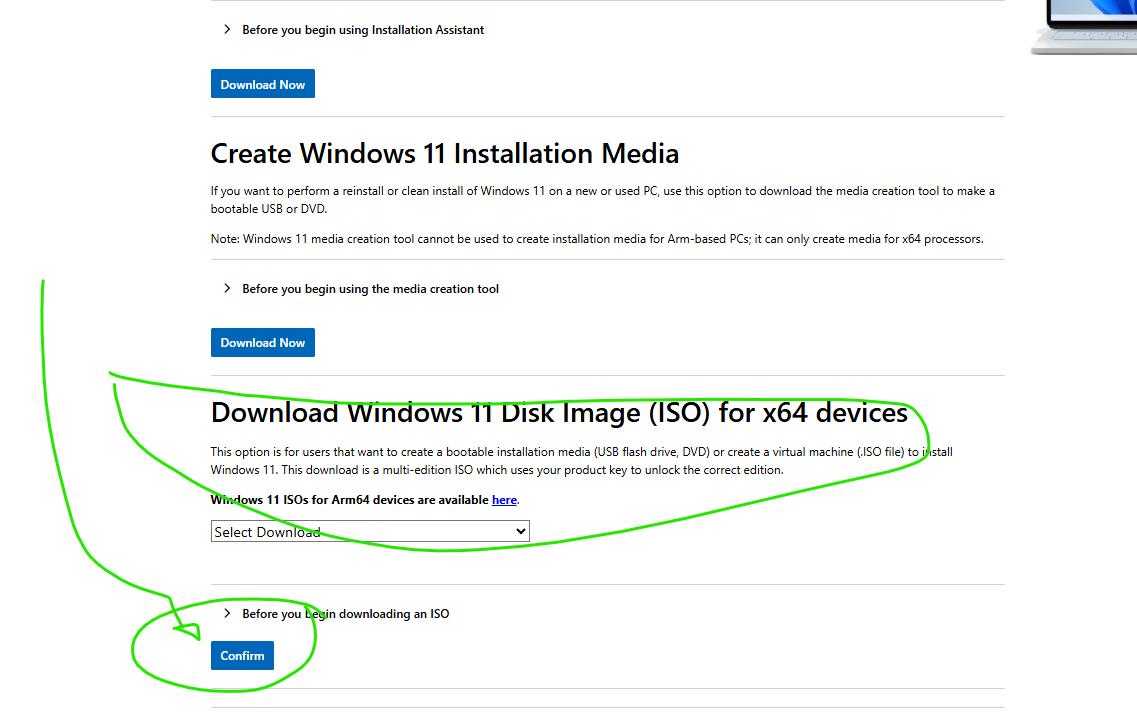Open the 'here' link for Arm64 ISOs
Screen dimensions: 1137x717
(504, 500)
